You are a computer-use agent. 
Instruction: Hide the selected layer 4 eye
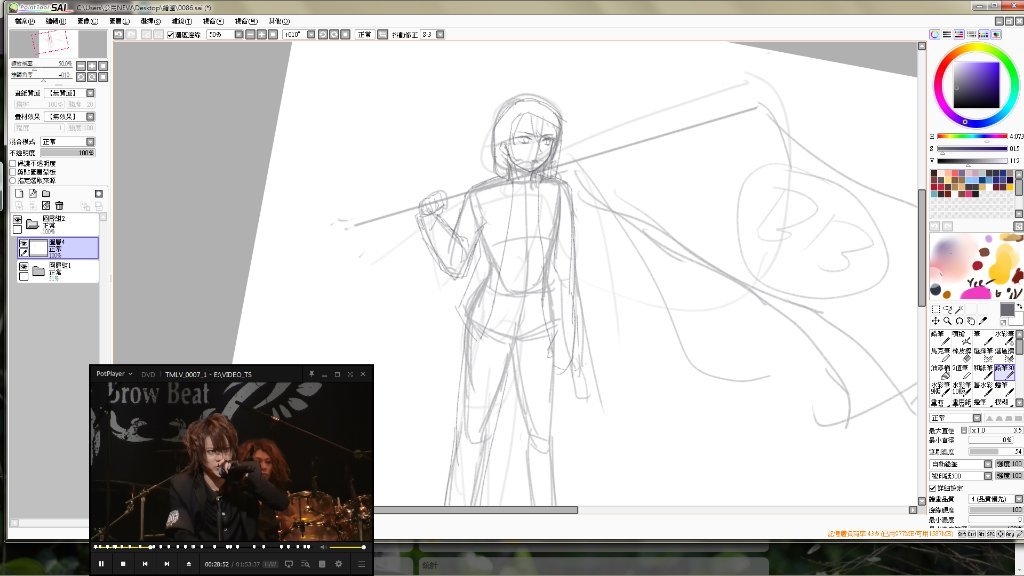tap(24, 244)
